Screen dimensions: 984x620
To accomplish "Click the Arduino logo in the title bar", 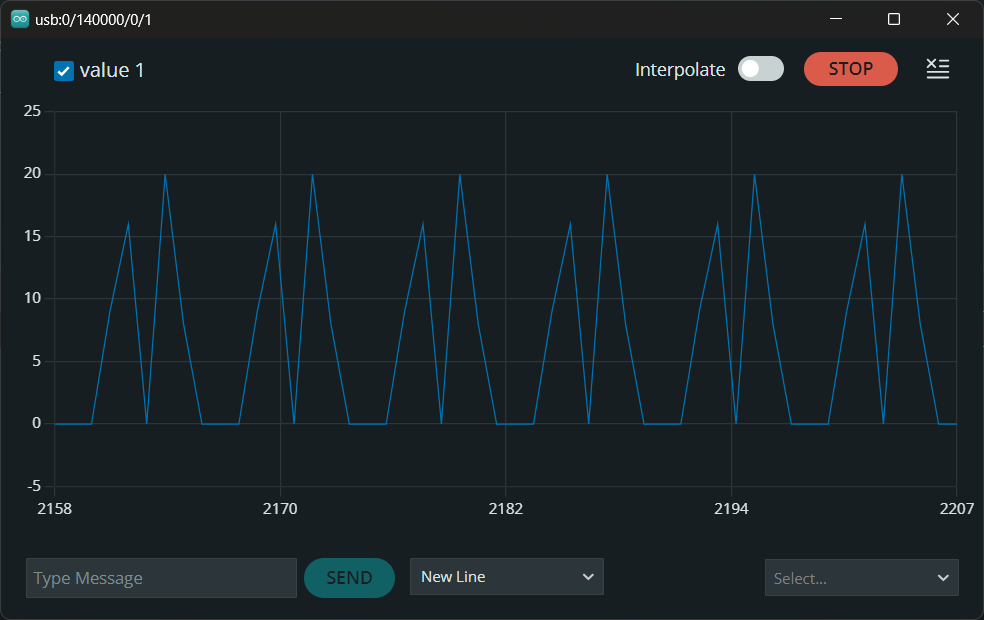I will (19, 19).
